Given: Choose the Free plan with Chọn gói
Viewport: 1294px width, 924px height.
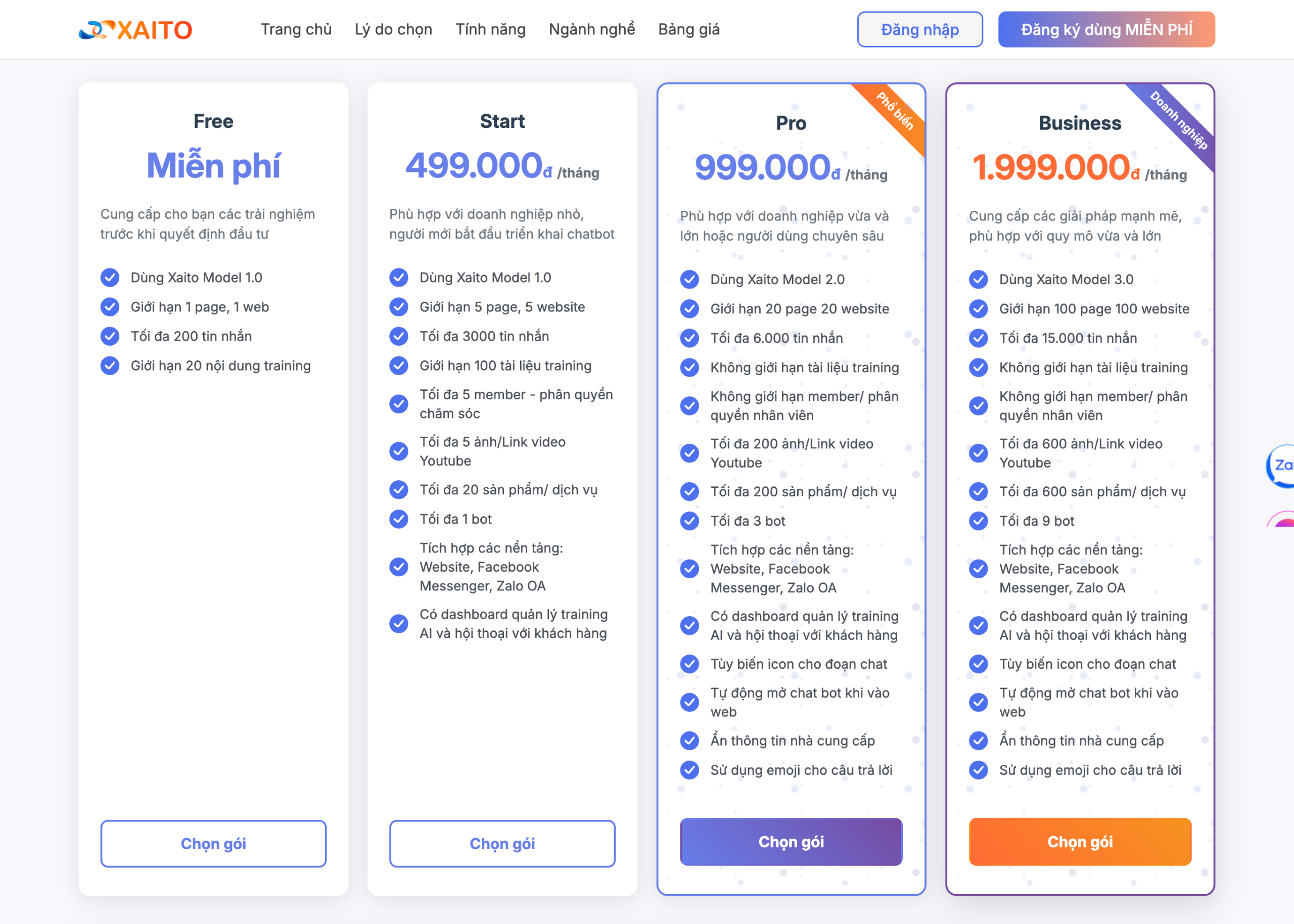Looking at the screenshot, I should (x=213, y=843).
